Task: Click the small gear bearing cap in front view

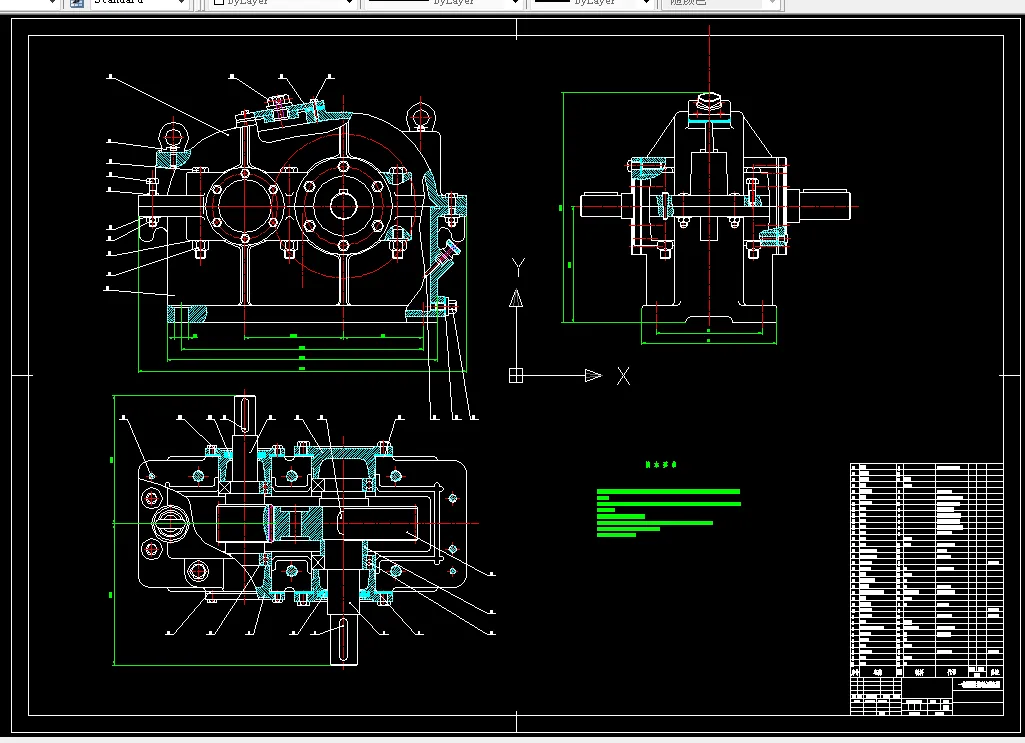Action: 244,206
